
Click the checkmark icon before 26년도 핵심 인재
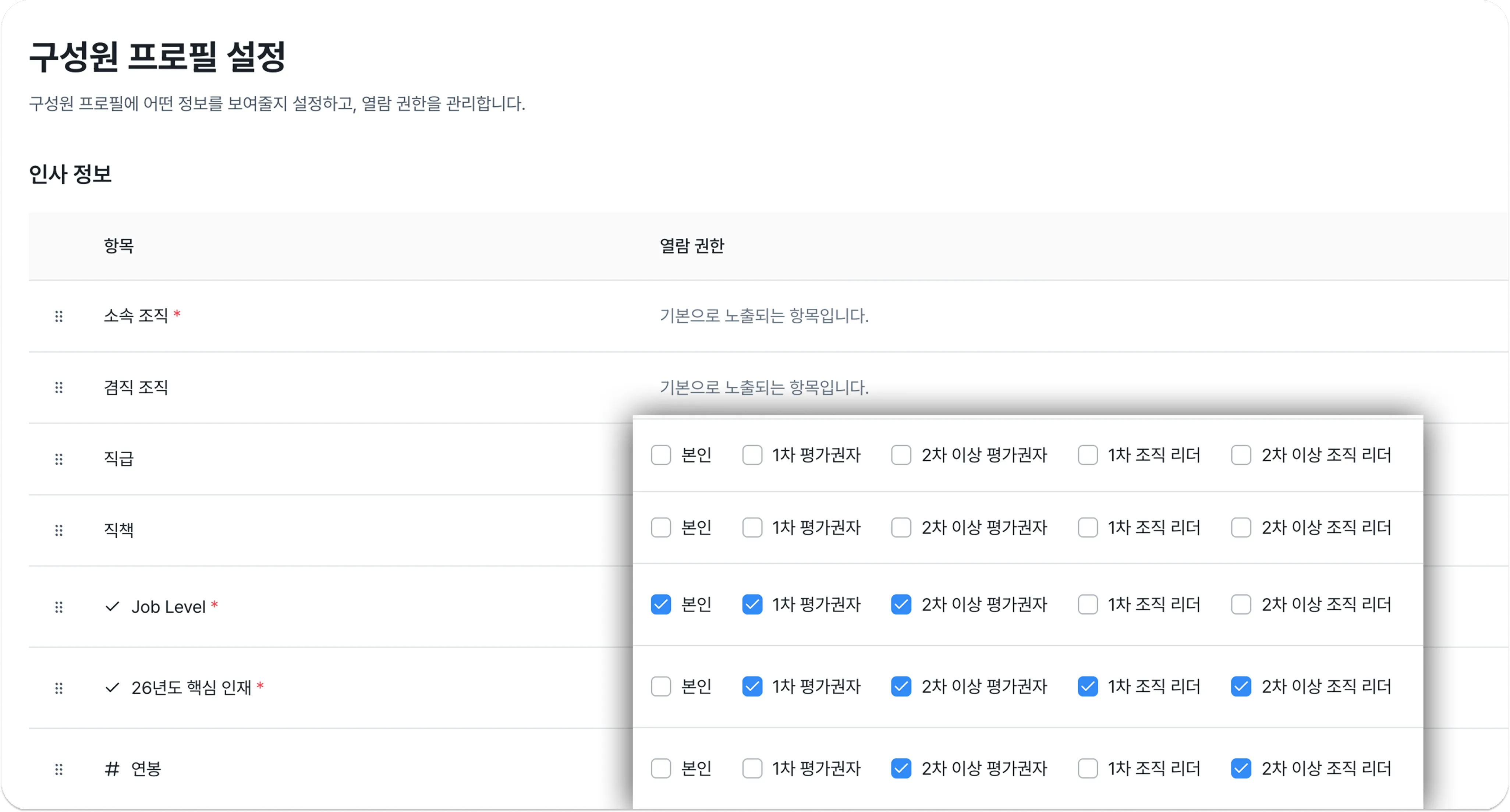[x=112, y=687]
